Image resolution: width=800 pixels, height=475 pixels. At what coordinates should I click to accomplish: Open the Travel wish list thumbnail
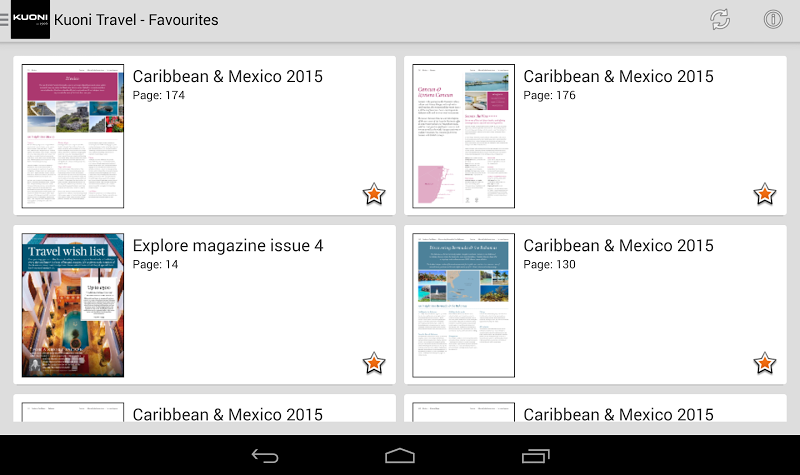pyautogui.click(x=73, y=305)
